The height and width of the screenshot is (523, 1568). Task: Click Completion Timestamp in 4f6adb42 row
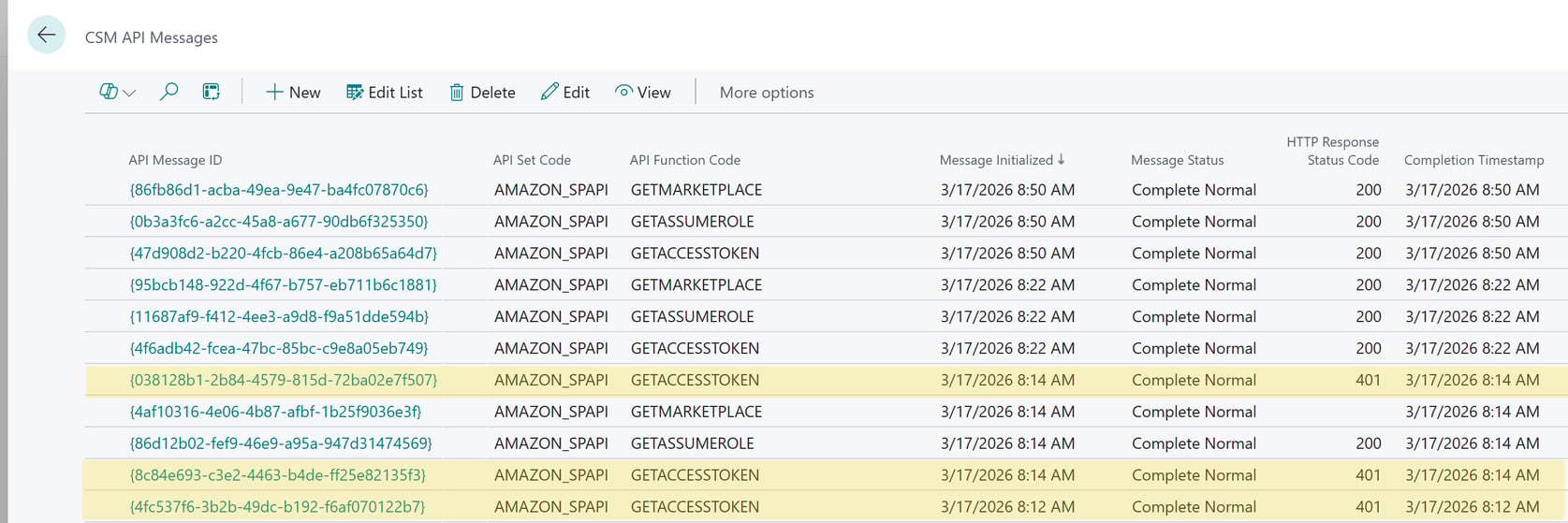(1473, 348)
